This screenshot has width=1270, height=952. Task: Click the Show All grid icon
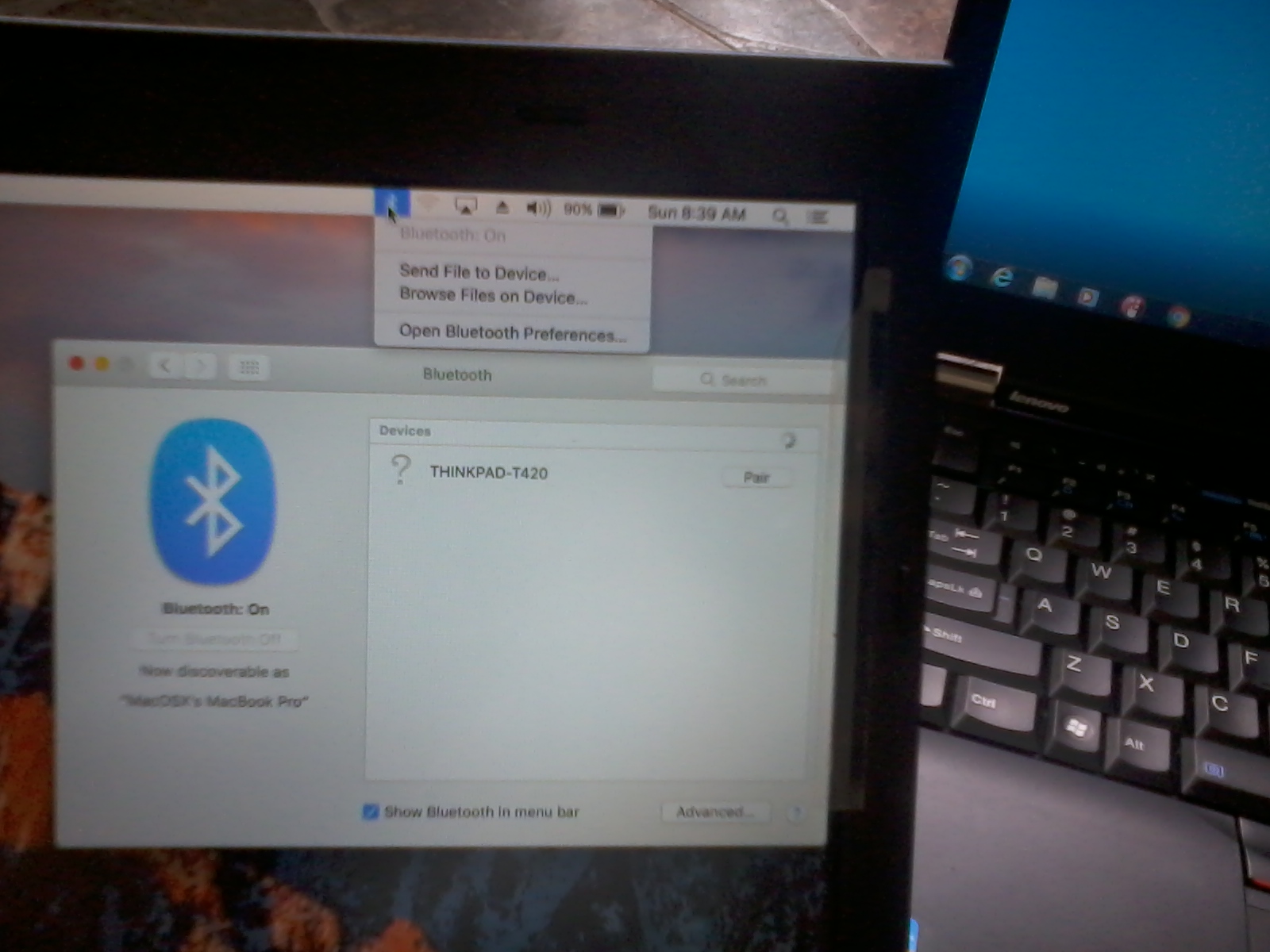coord(249,367)
